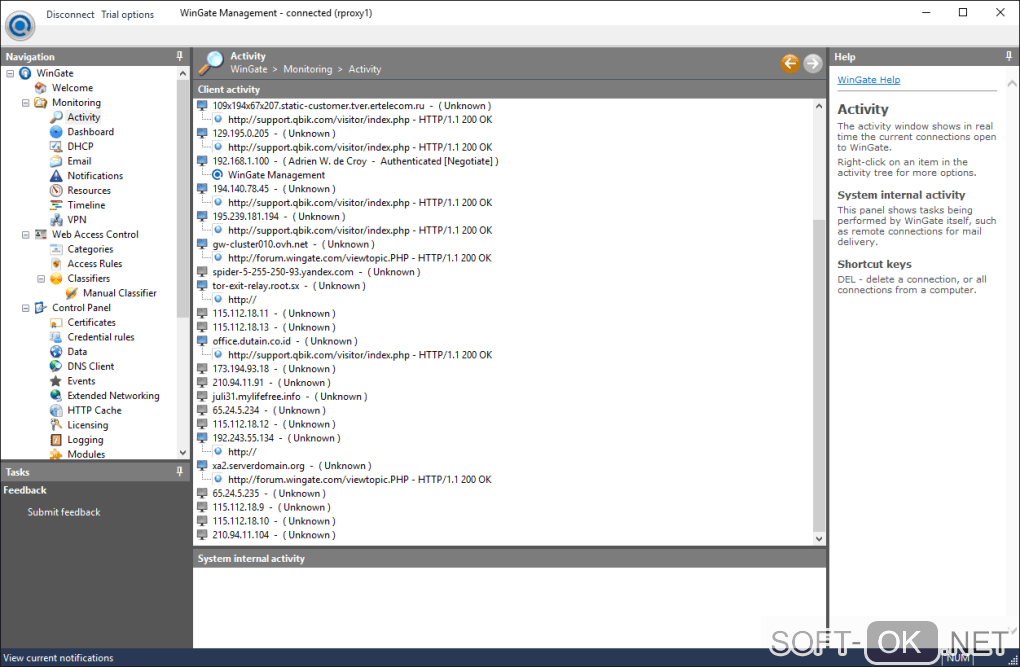The image size is (1020, 667).
Task: Click the Logging icon
Action: click(x=57, y=440)
